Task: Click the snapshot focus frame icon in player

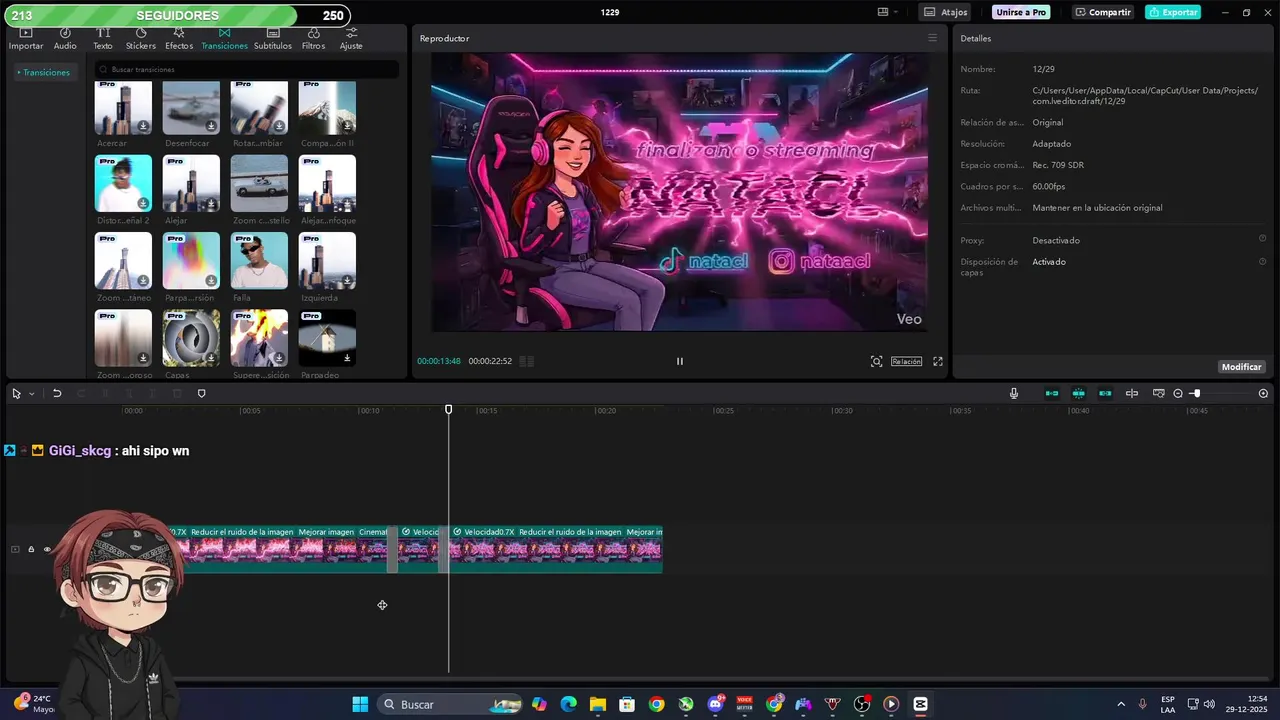Action: point(876,361)
